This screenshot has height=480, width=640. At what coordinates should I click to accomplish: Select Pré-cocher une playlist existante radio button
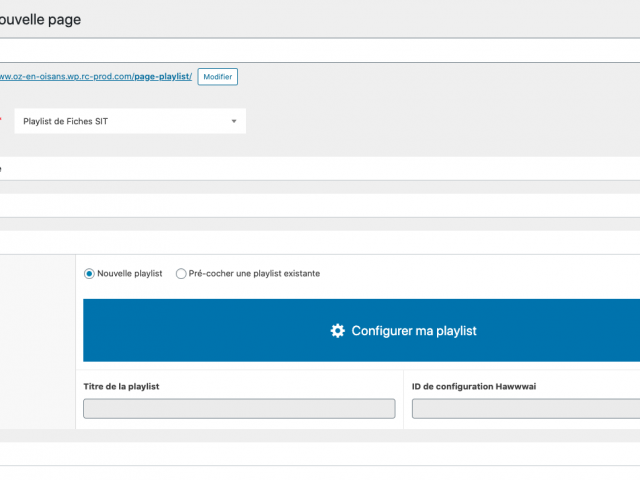click(x=181, y=273)
